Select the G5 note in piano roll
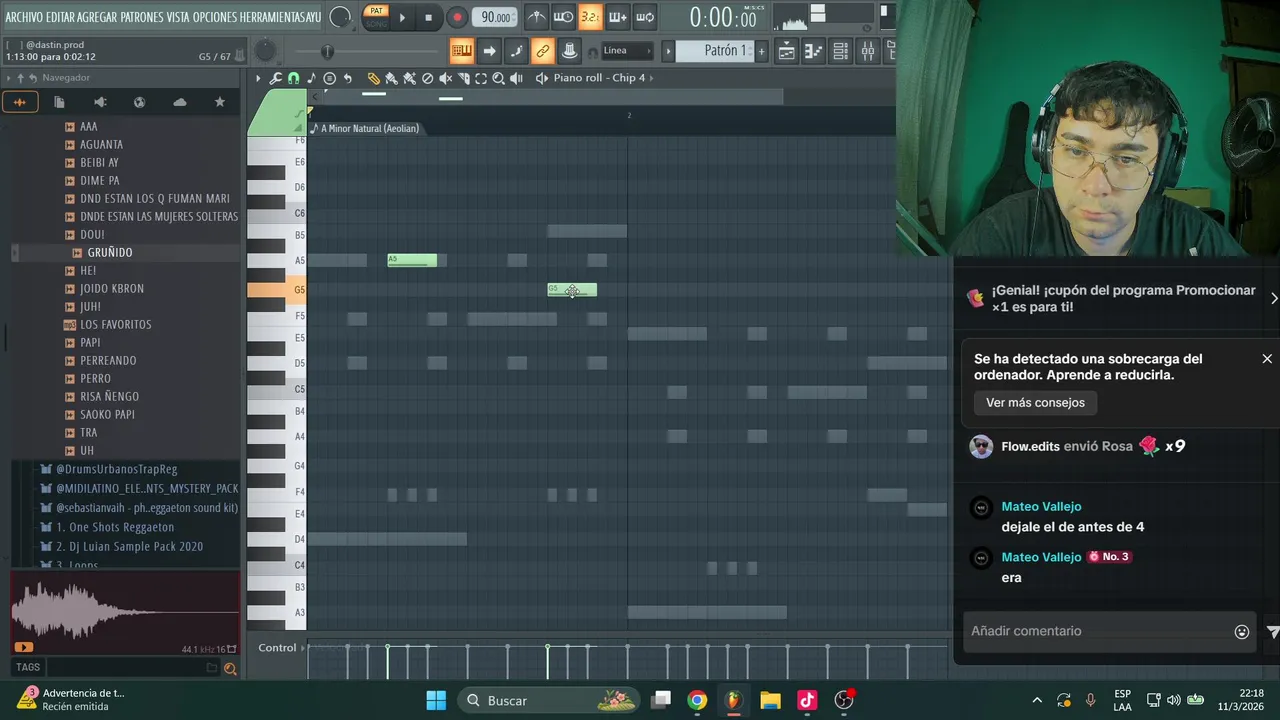The height and width of the screenshot is (720, 1280). [572, 290]
